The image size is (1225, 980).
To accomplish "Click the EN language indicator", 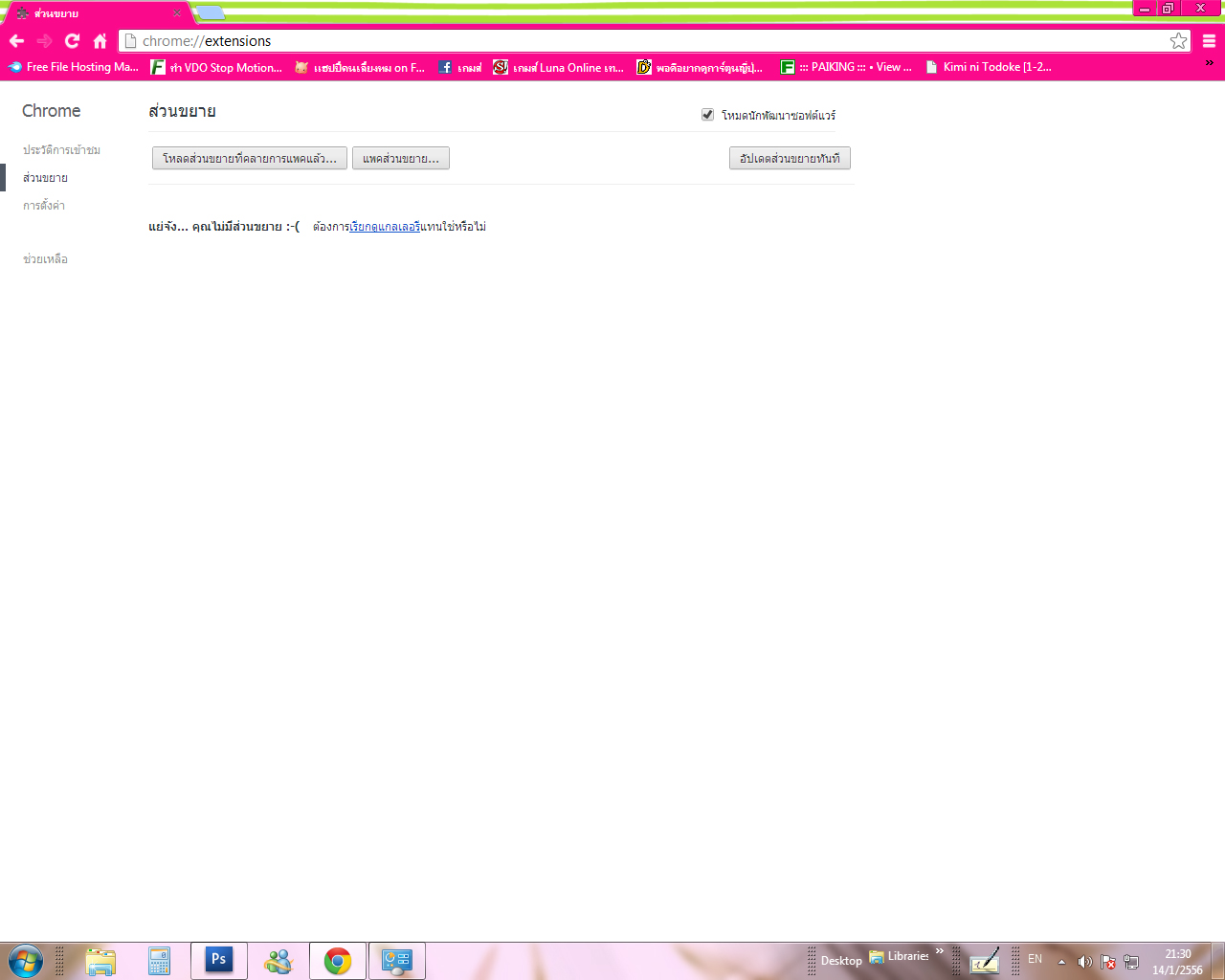I will (1035, 959).
